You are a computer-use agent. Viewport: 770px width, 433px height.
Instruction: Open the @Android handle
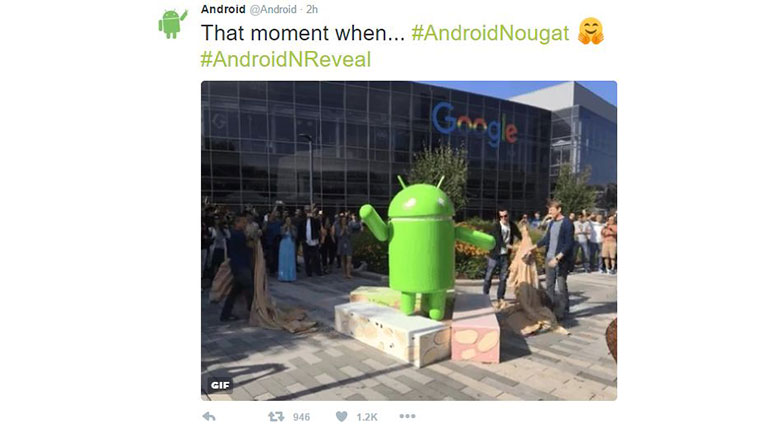pyautogui.click(x=273, y=9)
